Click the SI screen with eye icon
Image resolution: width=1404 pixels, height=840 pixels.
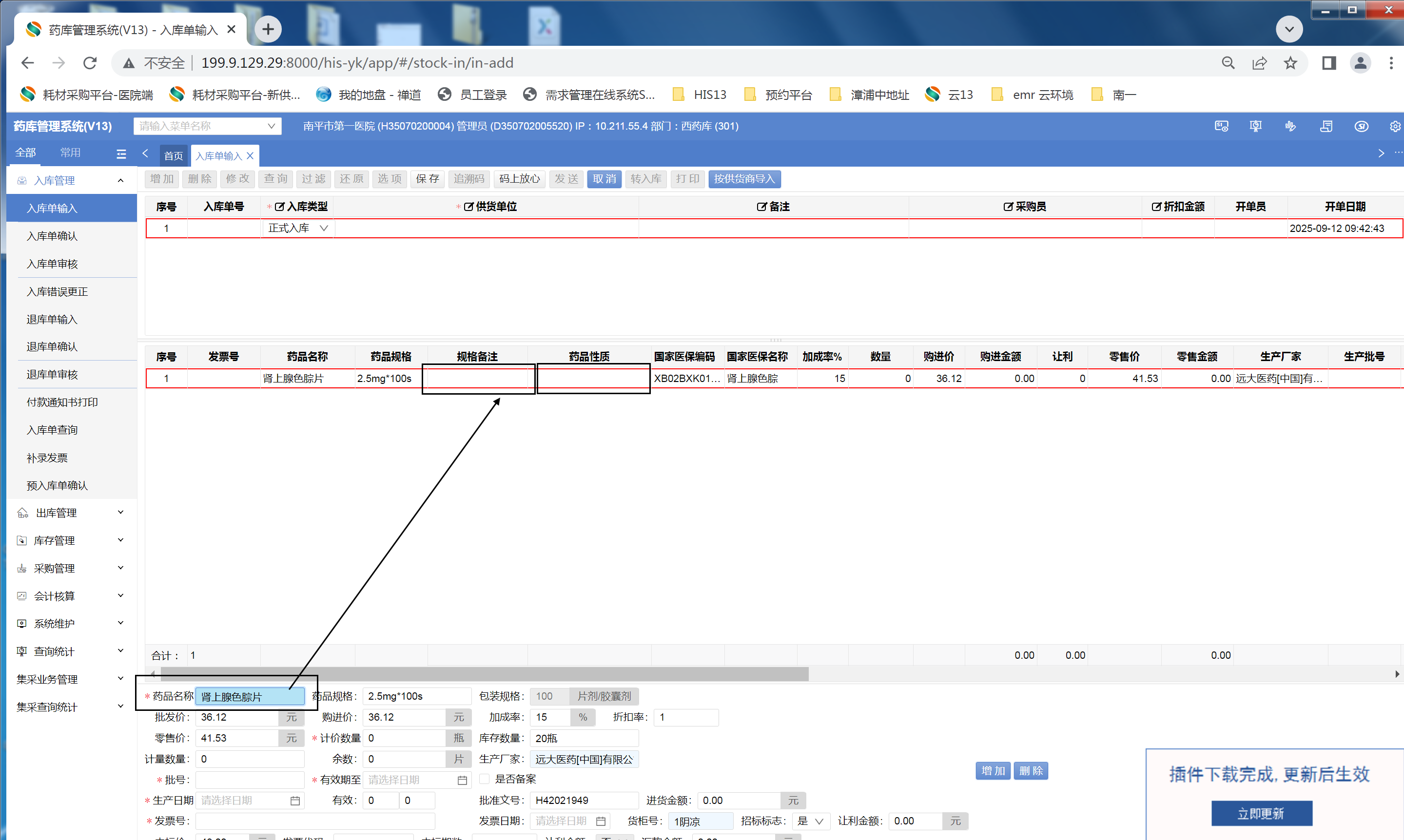pos(1221,126)
